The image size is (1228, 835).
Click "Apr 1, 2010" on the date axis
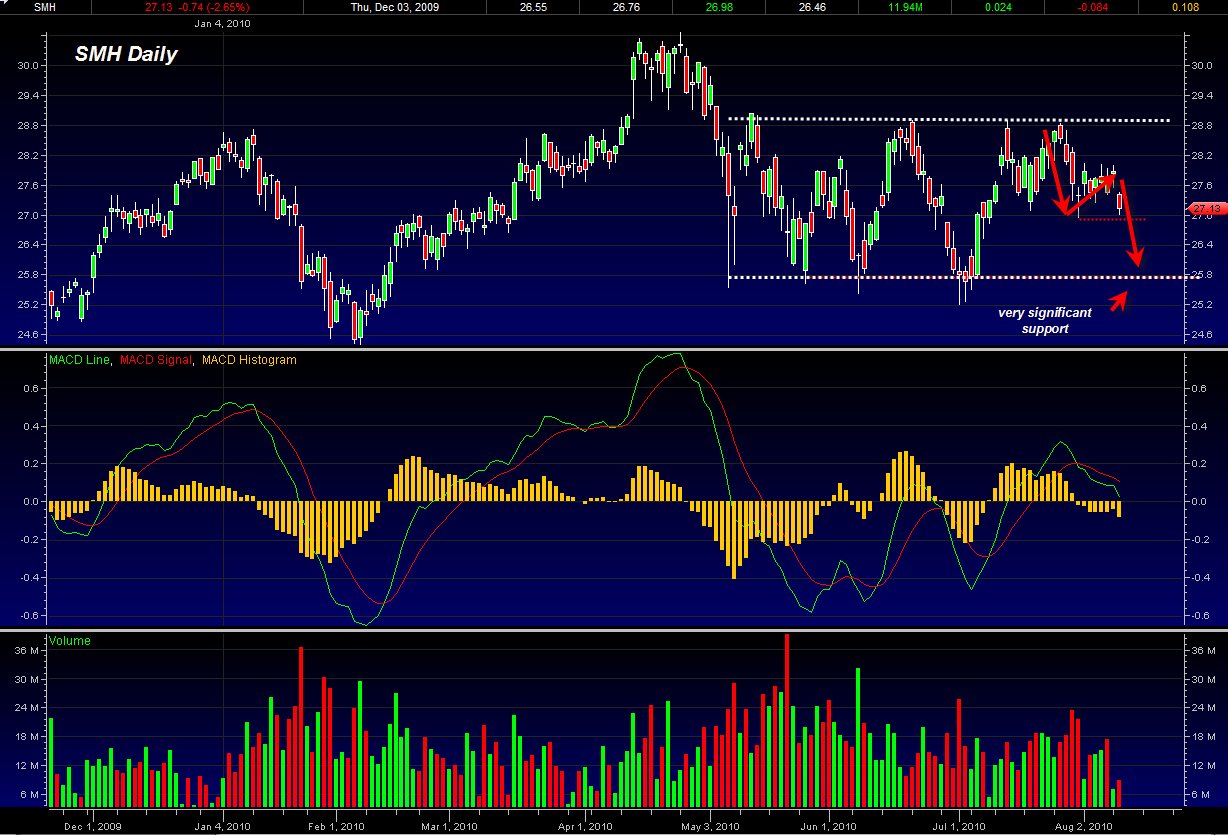[x=584, y=826]
